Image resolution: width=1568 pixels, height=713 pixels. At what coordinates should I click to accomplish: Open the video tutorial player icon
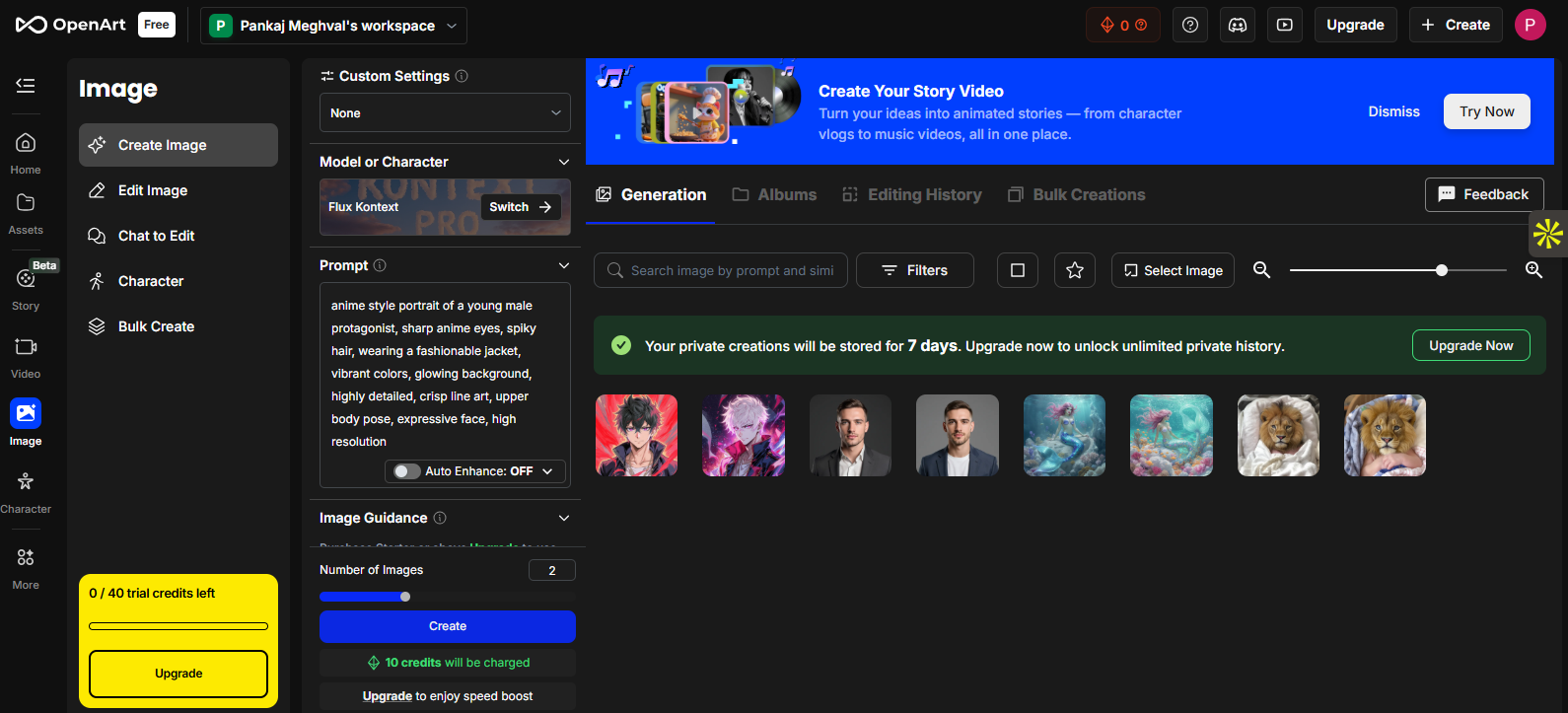click(x=1285, y=25)
